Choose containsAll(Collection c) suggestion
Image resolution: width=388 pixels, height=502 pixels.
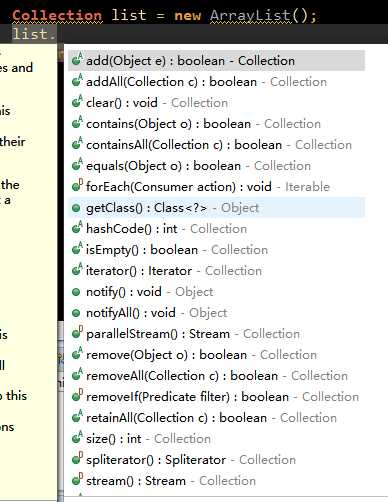point(216,145)
